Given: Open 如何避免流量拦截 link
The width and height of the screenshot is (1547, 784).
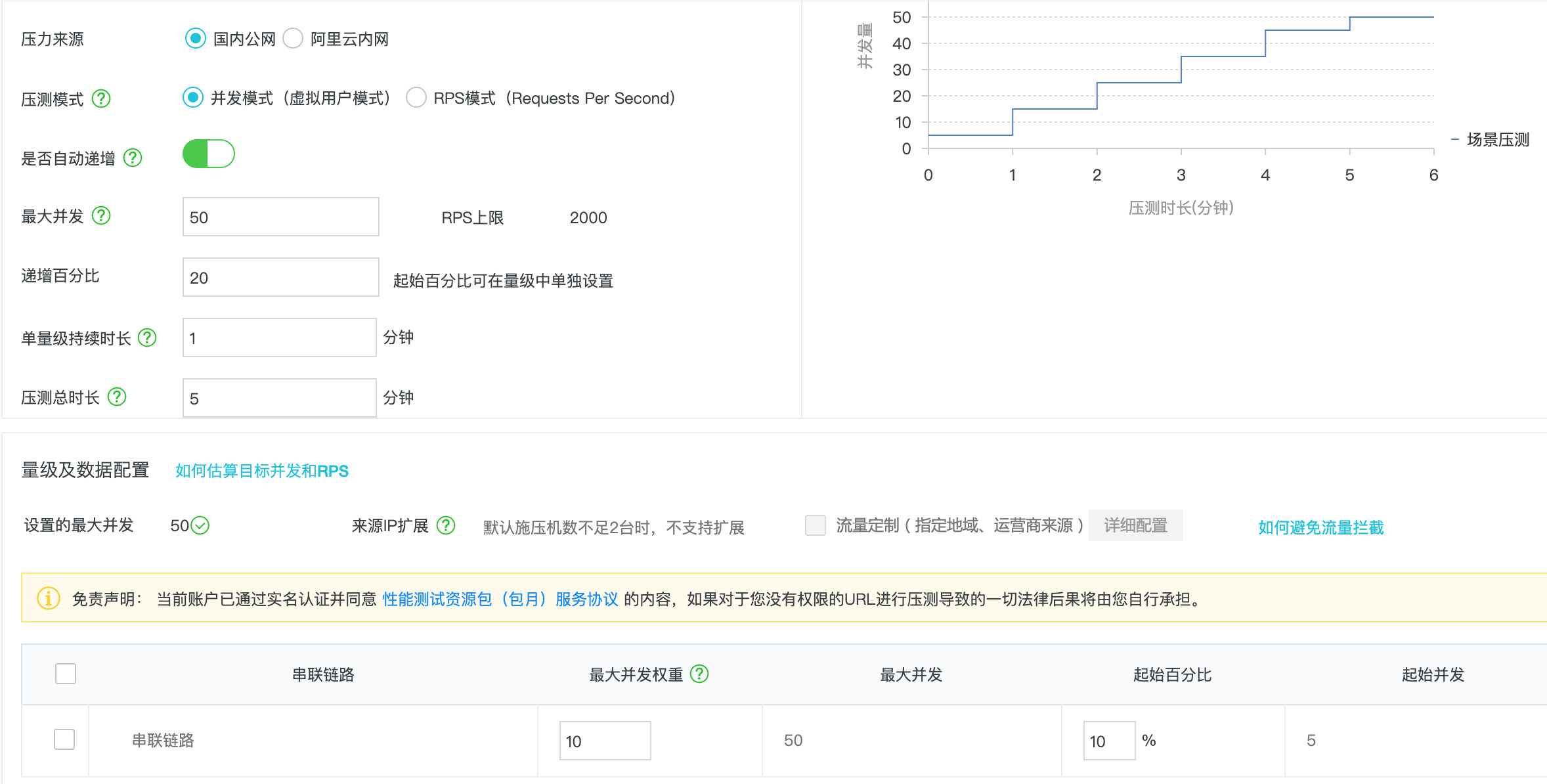Looking at the screenshot, I should point(1320,527).
